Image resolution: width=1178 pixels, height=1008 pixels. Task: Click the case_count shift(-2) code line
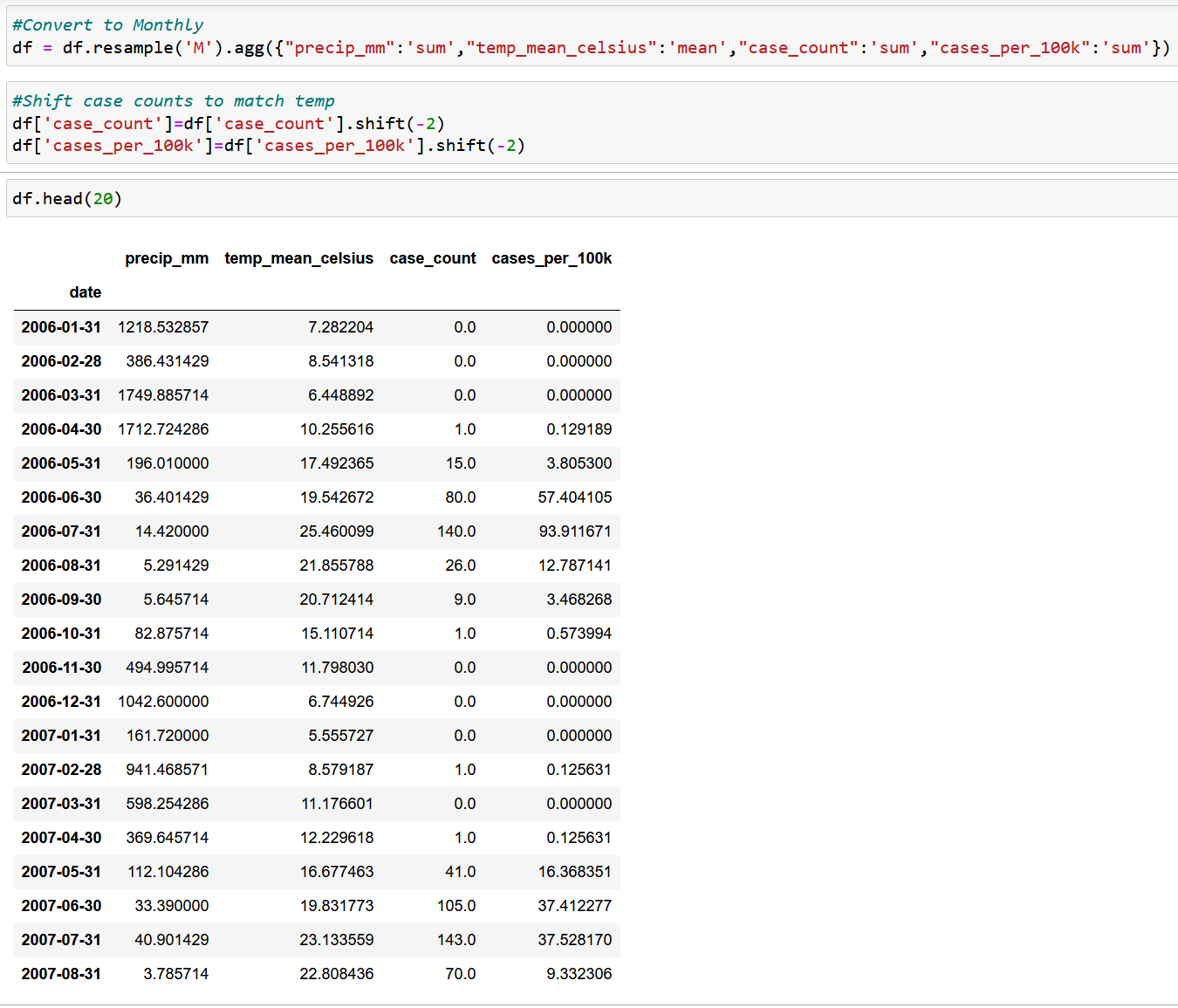click(229, 124)
